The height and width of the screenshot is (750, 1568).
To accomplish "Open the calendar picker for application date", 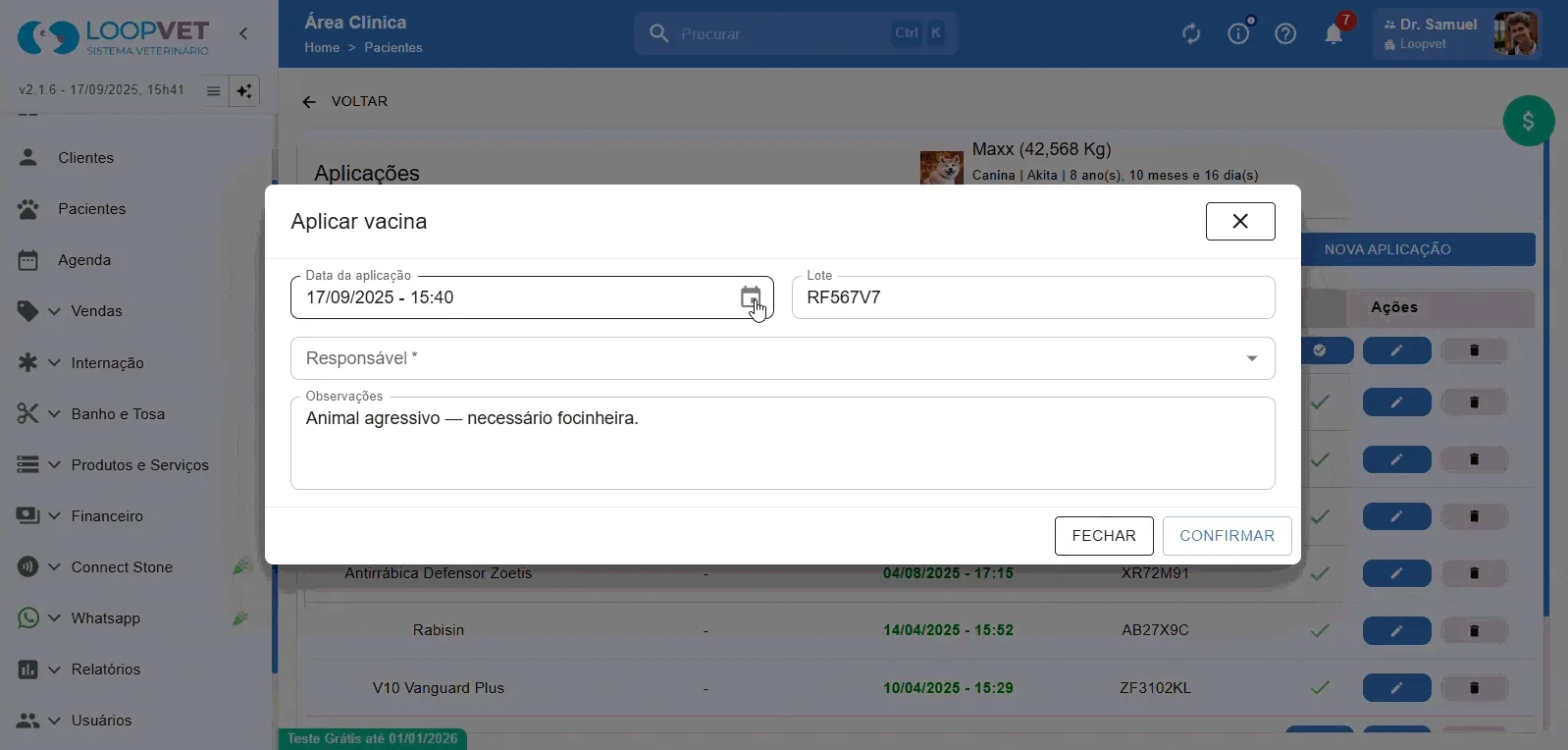I will 751,297.
